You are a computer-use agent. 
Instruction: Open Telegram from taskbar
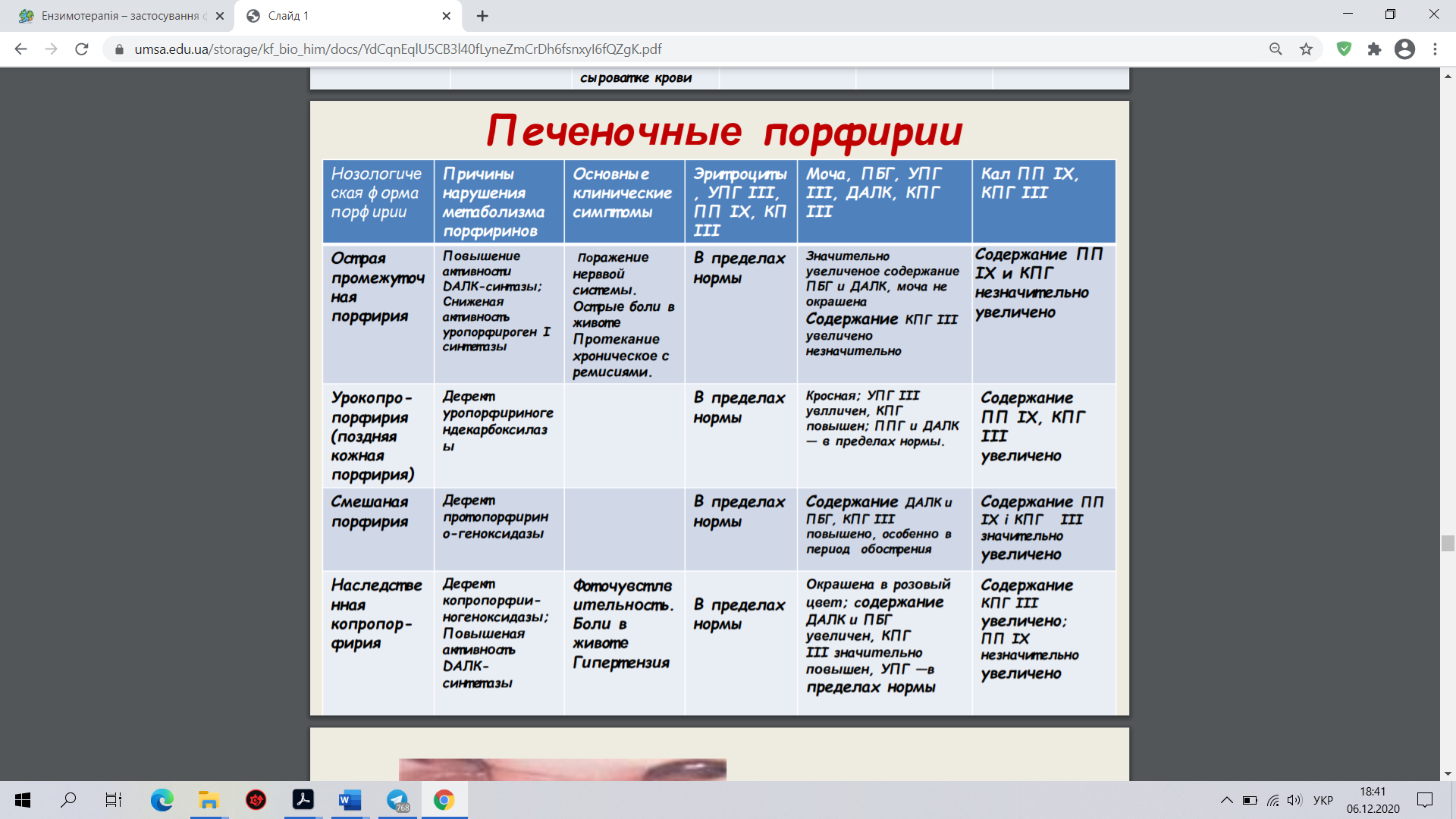tap(397, 800)
